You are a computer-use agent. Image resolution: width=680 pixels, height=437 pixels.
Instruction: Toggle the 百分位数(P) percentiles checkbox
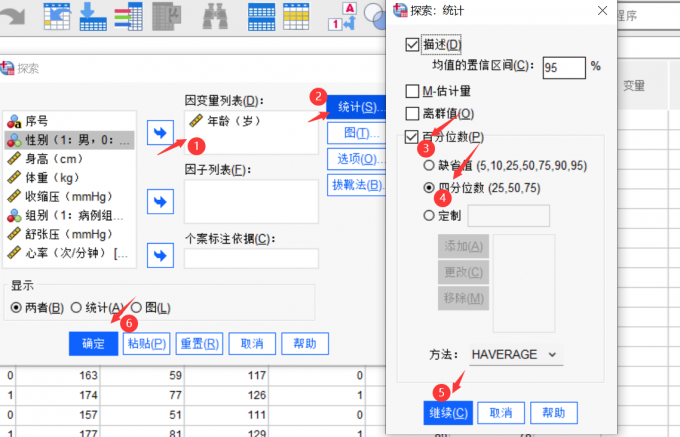click(x=412, y=137)
